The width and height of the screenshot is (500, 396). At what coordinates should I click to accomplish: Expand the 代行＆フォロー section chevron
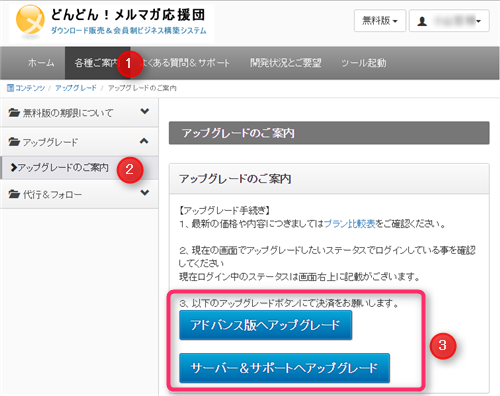coord(145,193)
